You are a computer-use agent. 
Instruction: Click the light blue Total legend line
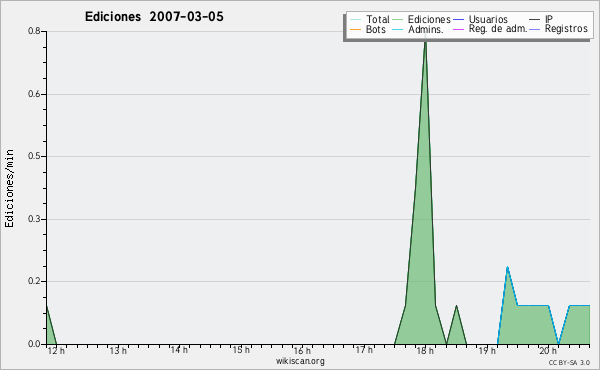[x=355, y=20]
